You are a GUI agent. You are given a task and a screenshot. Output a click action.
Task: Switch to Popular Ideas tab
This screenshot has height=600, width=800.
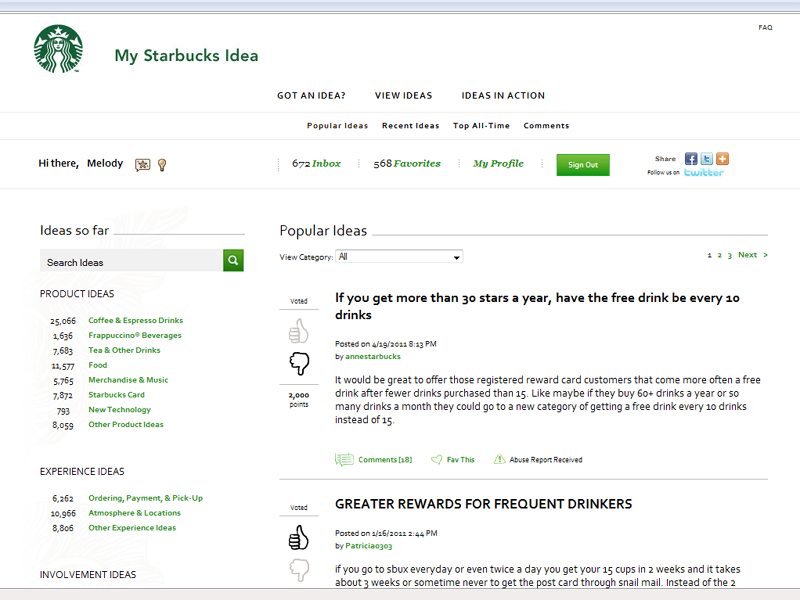[337, 126]
